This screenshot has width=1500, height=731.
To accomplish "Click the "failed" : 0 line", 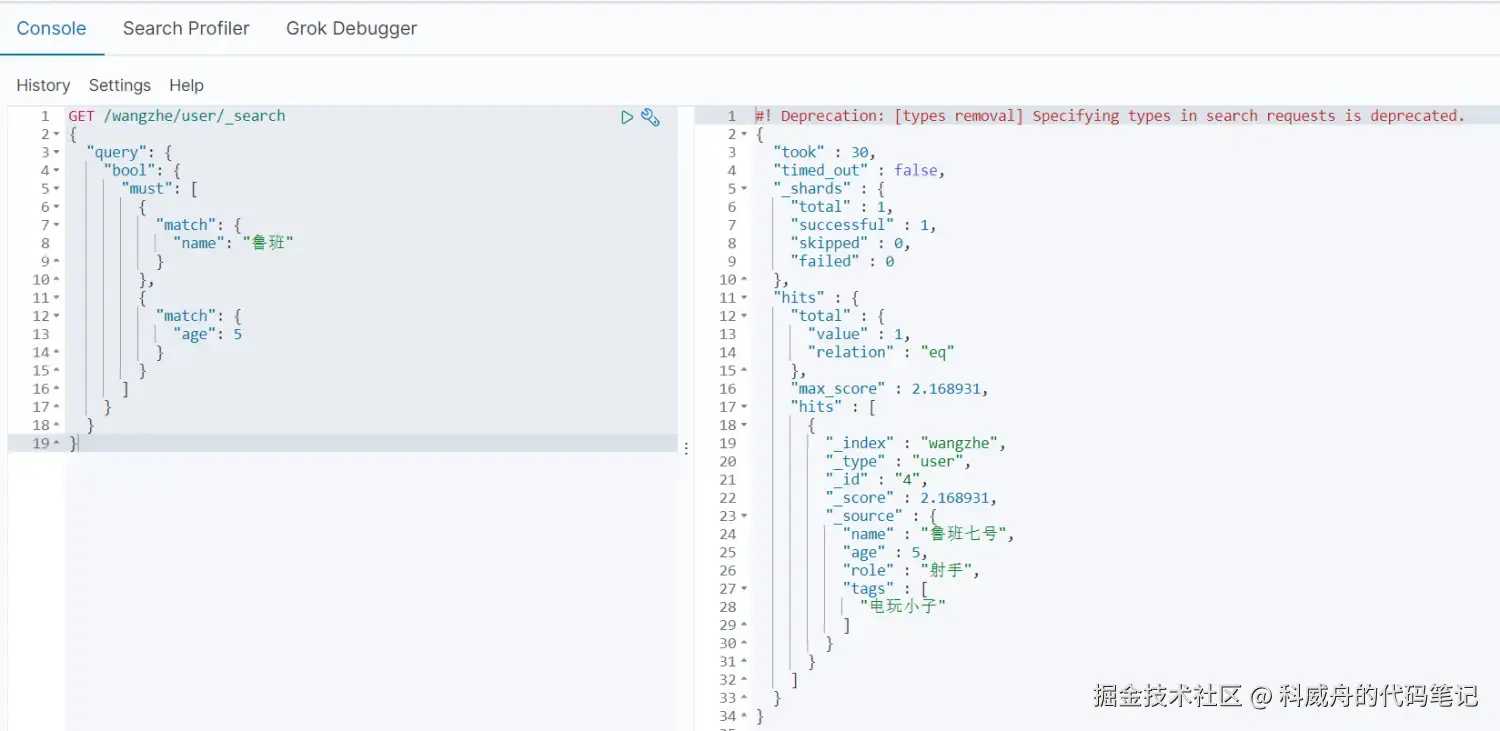I will click(842, 262).
